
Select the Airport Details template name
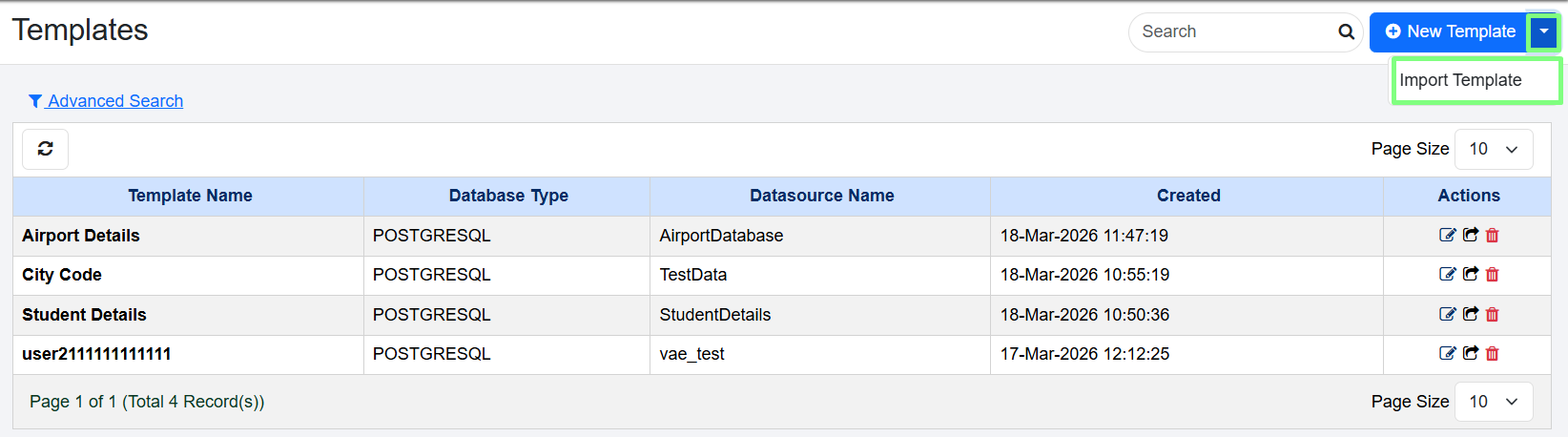[81, 236]
